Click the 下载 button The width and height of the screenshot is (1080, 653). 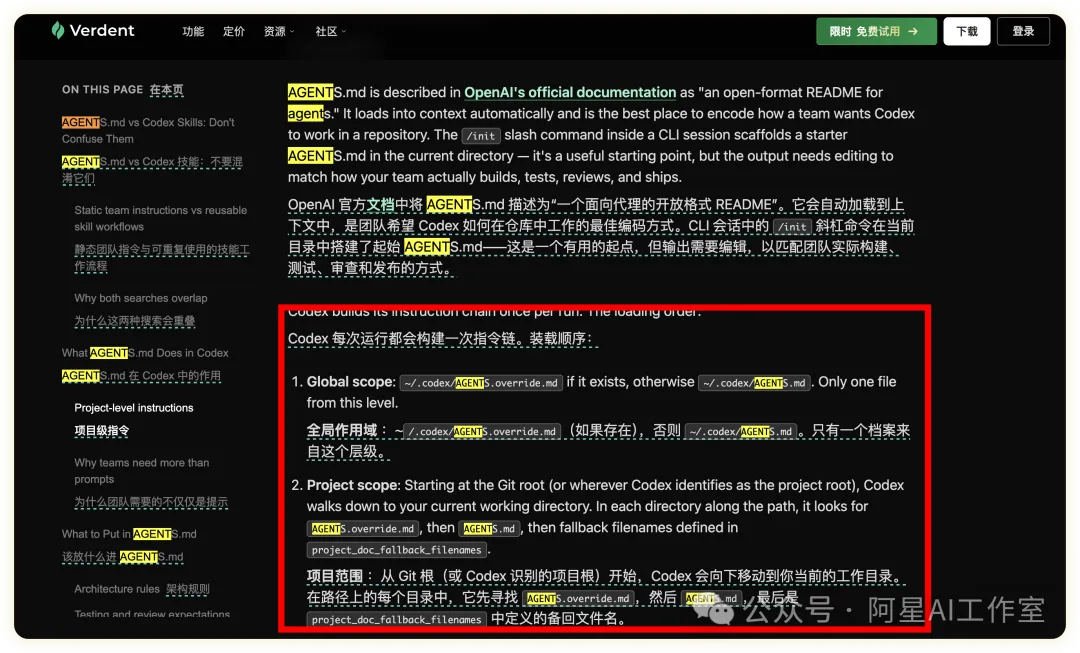(x=966, y=31)
